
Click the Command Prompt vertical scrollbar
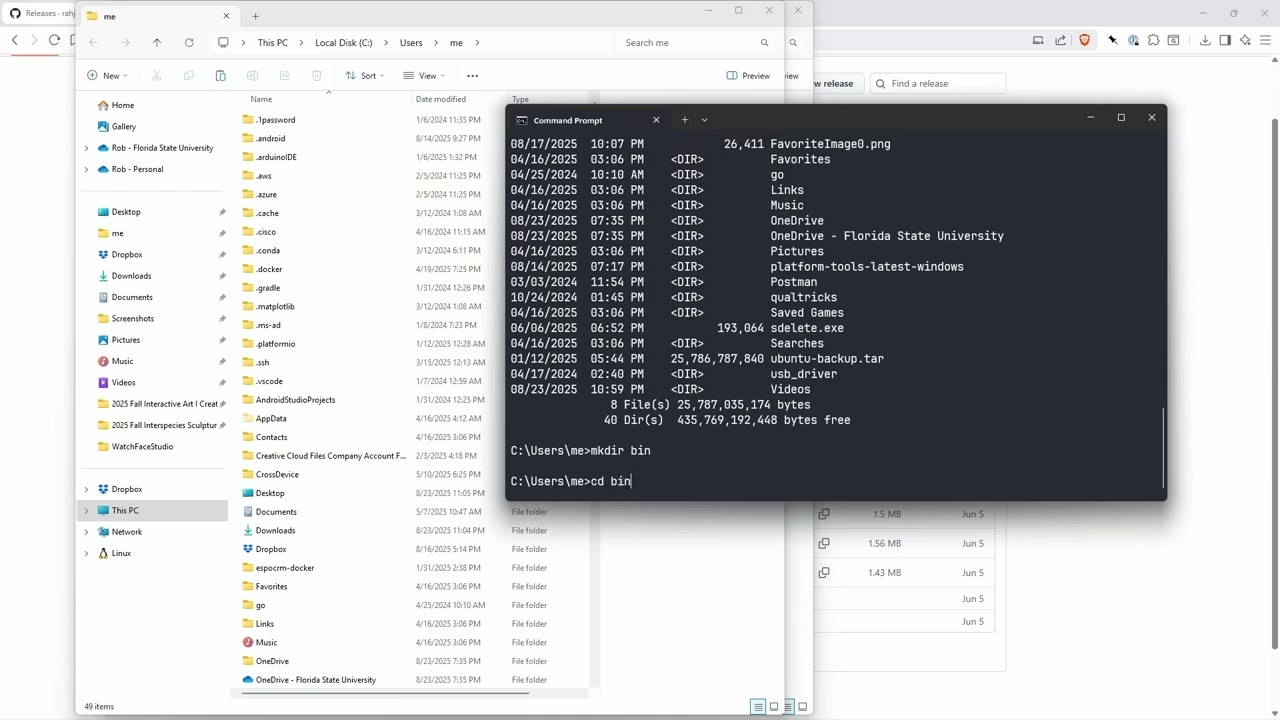pyautogui.click(x=1163, y=448)
